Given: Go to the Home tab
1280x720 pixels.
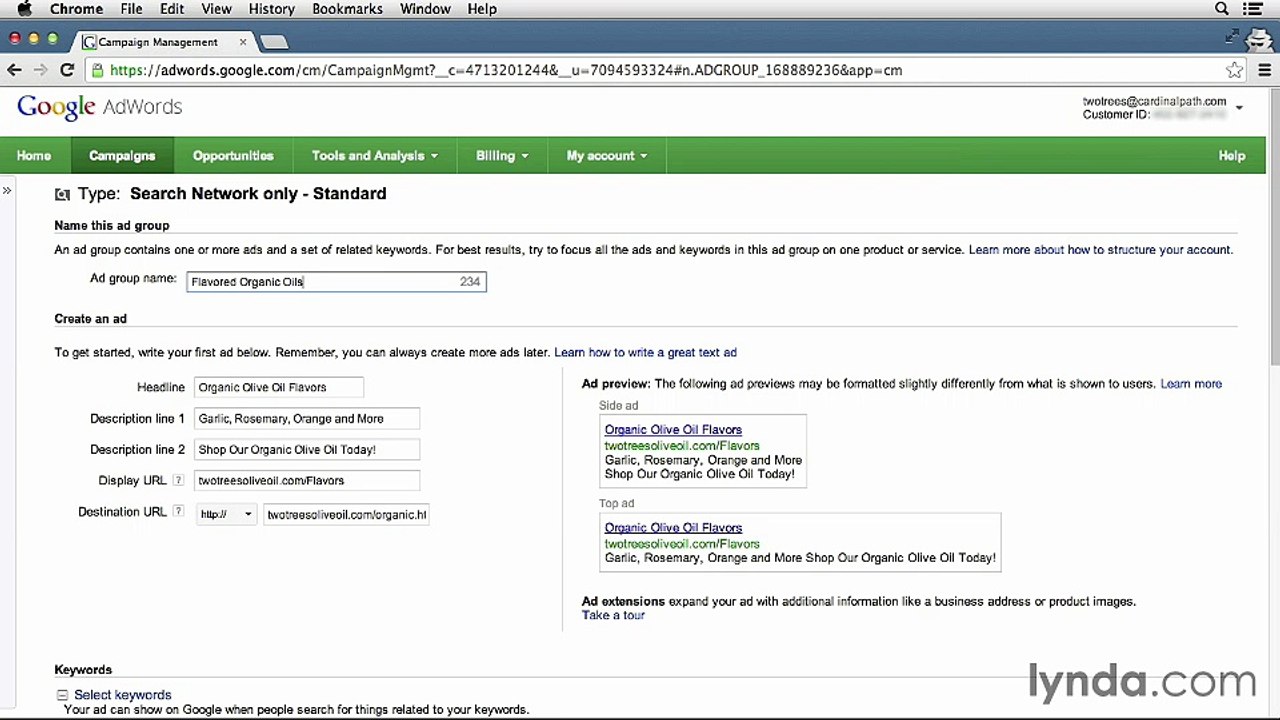Looking at the screenshot, I should [x=34, y=156].
